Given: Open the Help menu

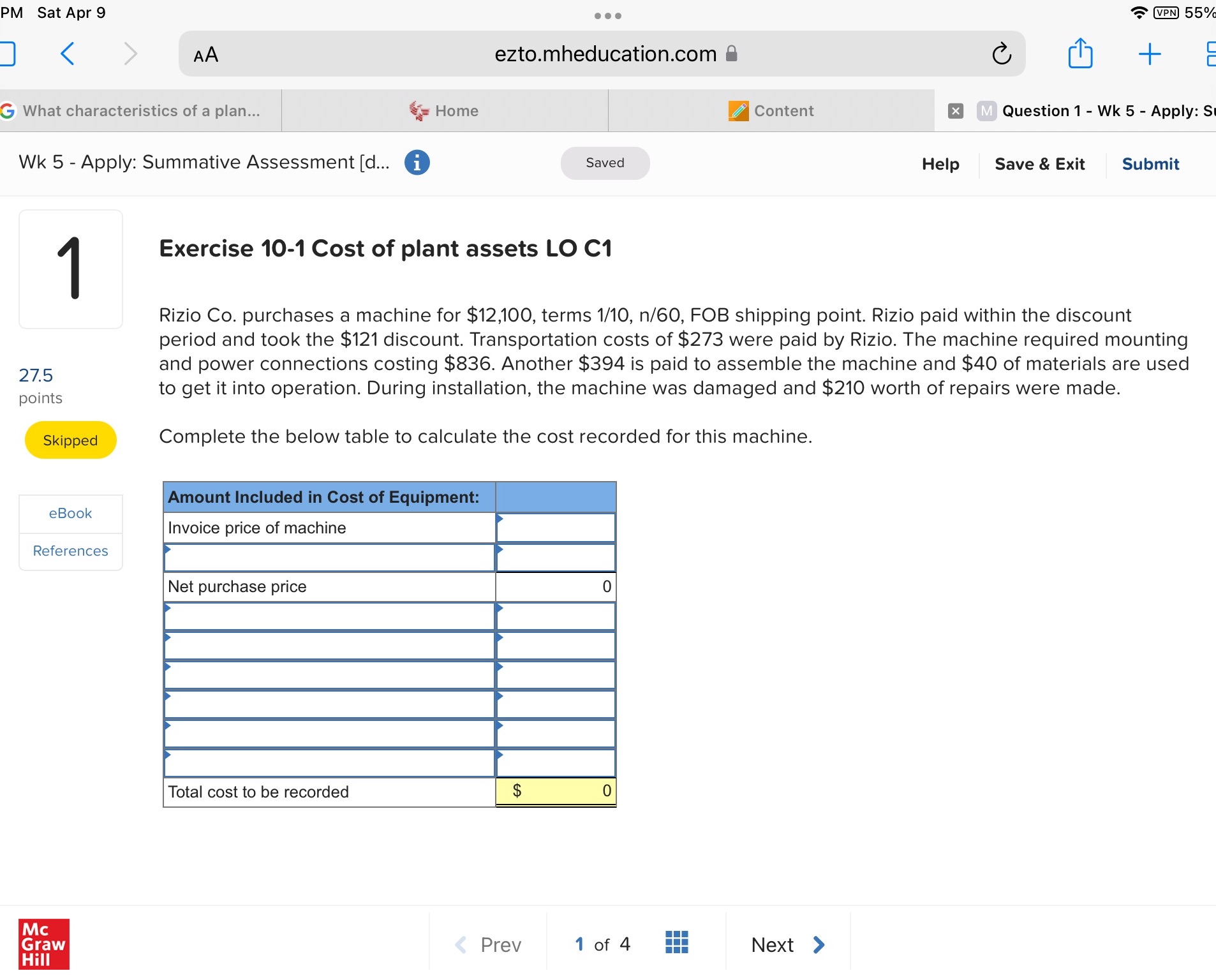Looking at the screenshot, I should tap(940, 164).
